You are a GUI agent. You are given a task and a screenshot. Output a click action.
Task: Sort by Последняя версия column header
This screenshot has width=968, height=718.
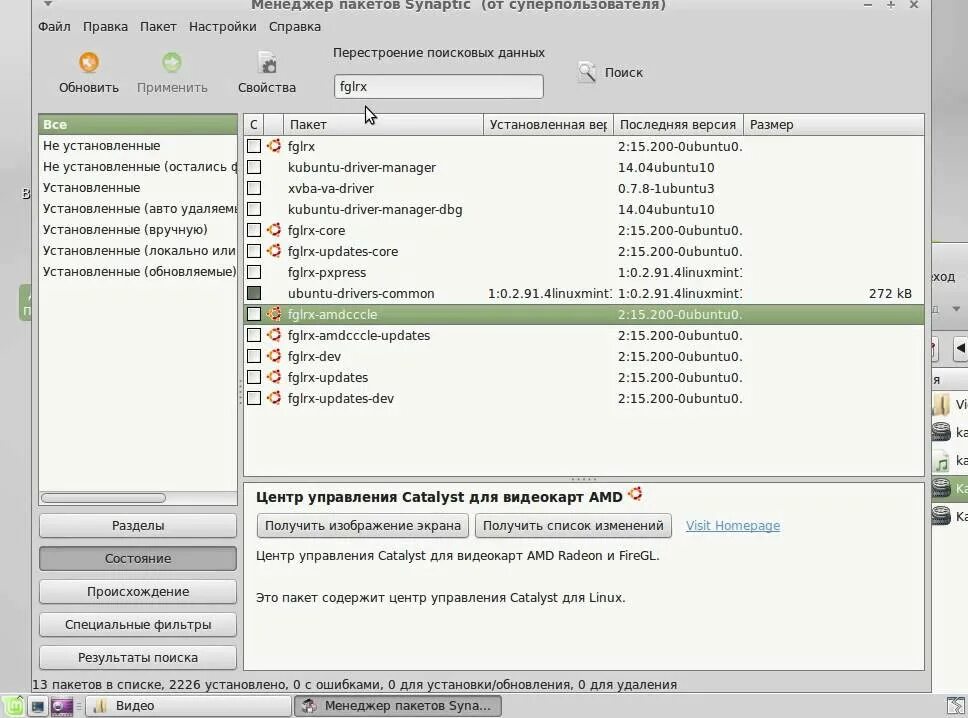pyautogui.click(x=678, y=125)
